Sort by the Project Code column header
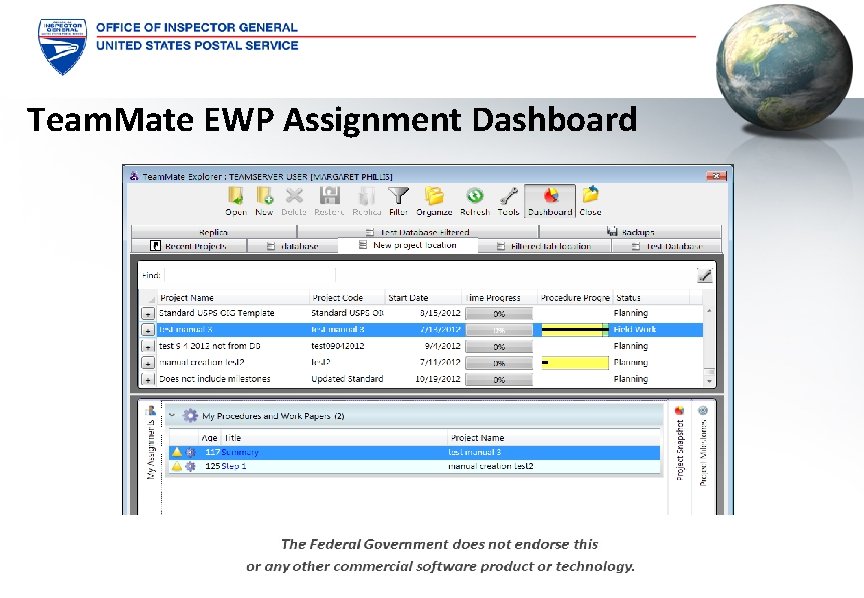 click(347, 298)
